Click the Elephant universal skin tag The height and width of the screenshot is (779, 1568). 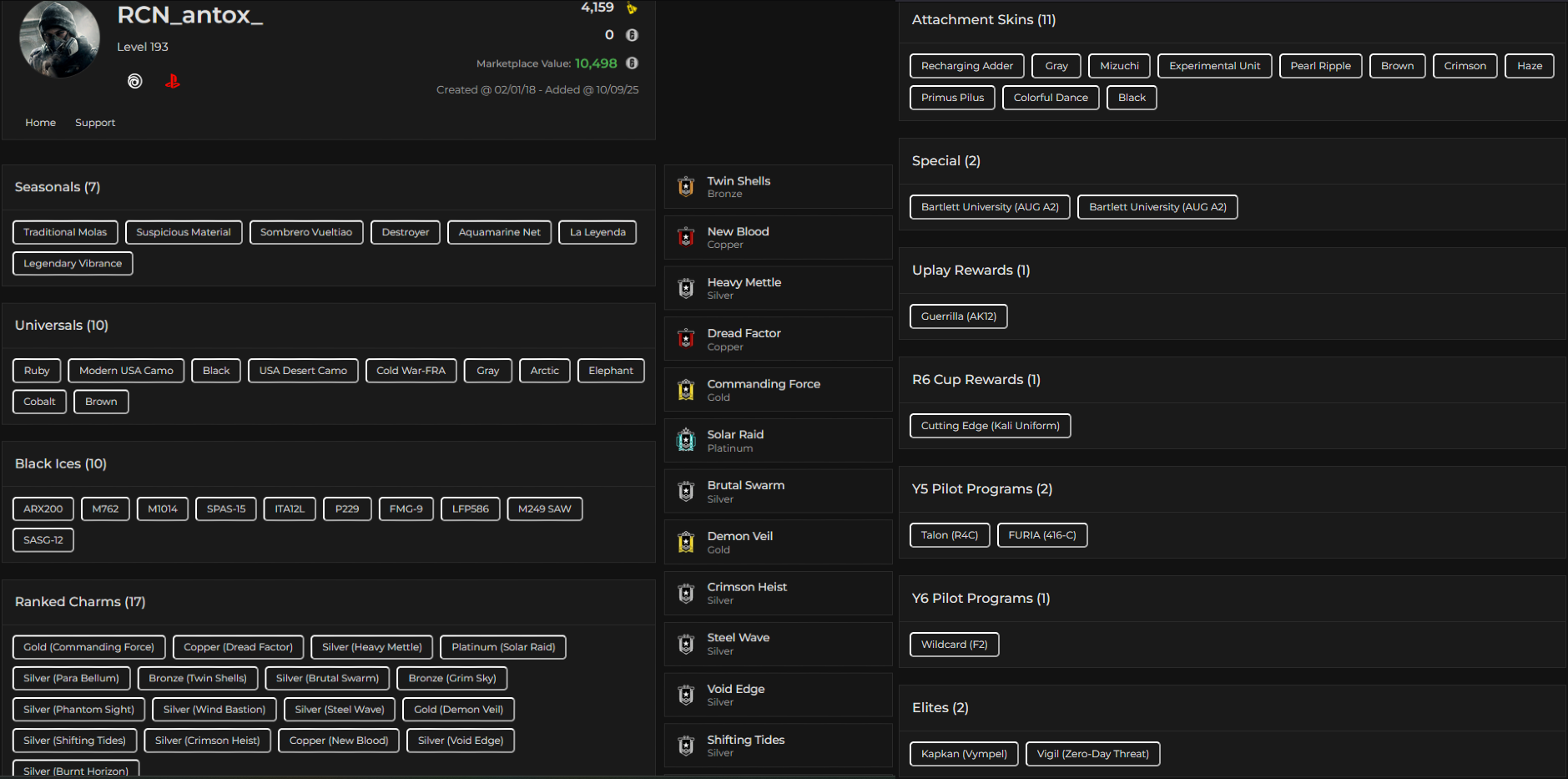pyautogui.click(x=611, y=371)
